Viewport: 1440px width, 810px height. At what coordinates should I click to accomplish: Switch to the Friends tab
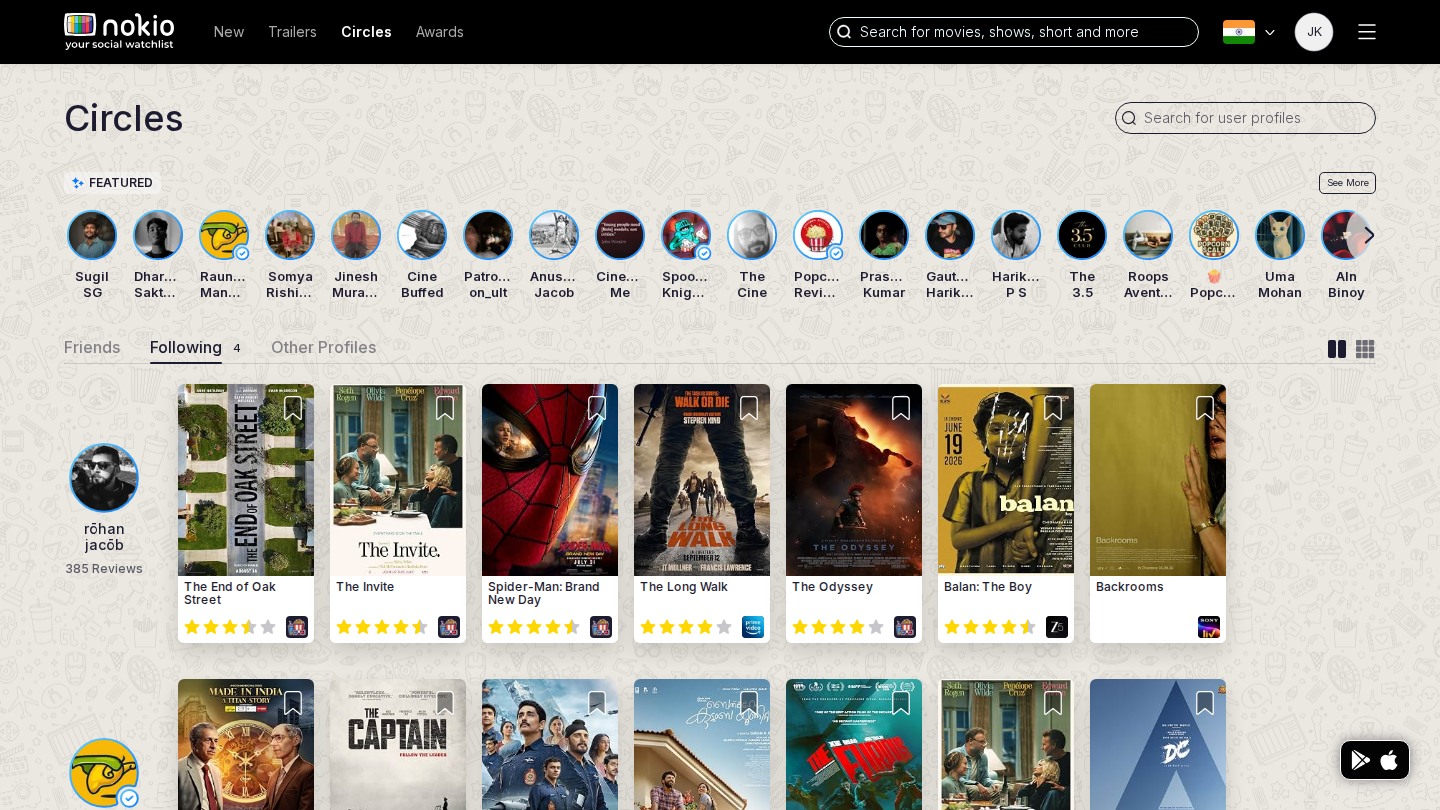click(92, 347)
